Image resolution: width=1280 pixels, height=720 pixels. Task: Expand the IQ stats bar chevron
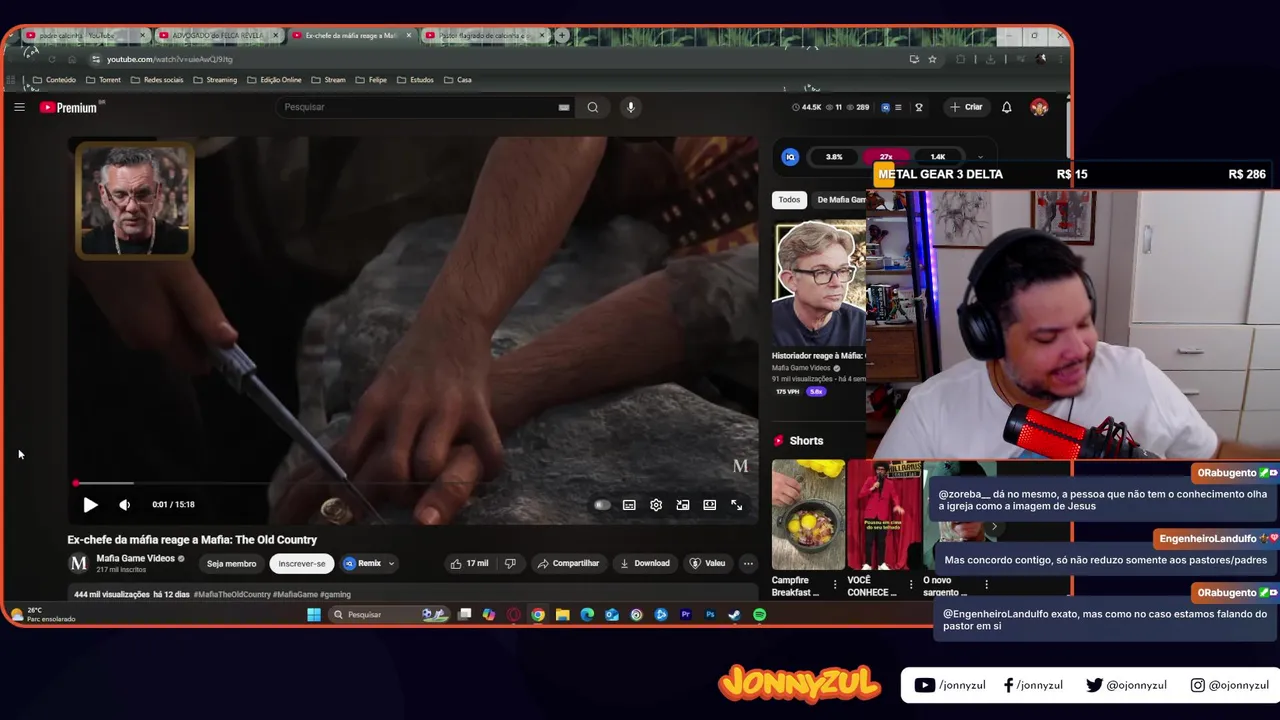coord(980,157)
